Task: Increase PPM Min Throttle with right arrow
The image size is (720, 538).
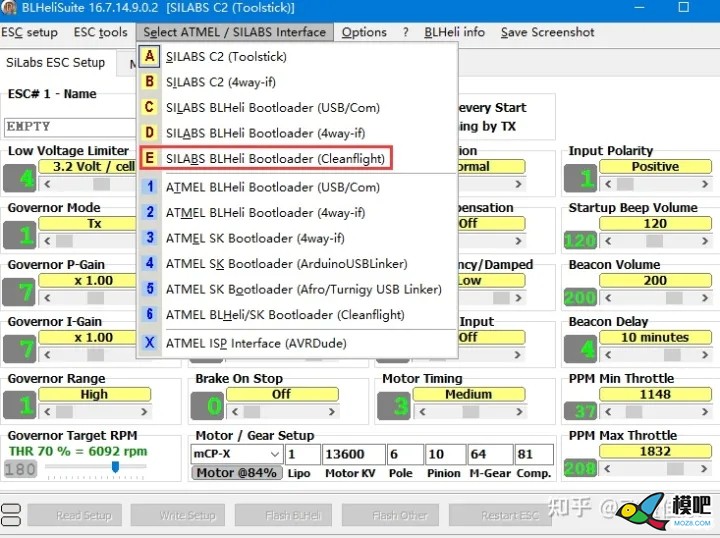Action: tap(705, 412)
